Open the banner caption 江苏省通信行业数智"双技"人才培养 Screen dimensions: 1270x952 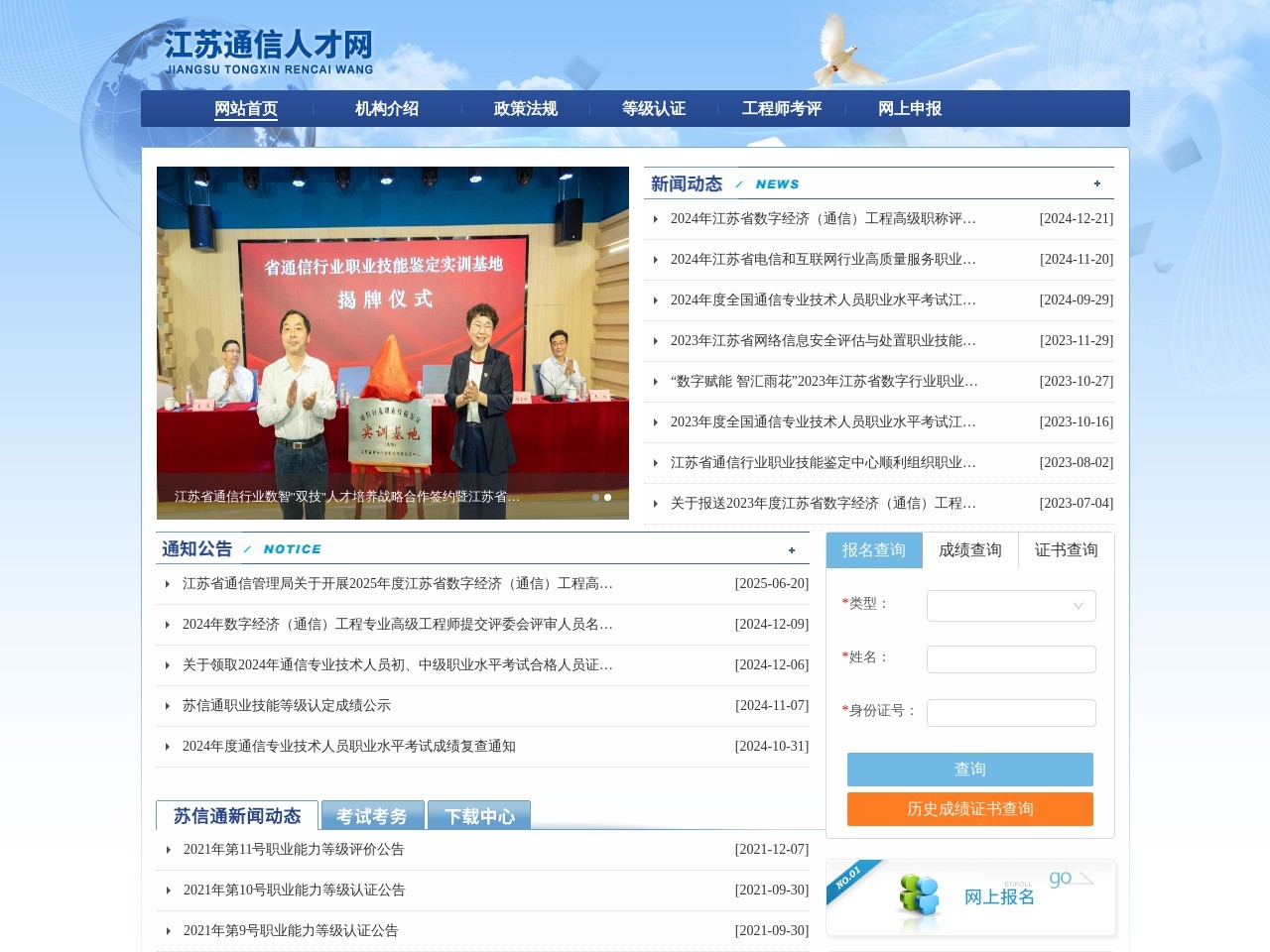pyautogui.click(x=347, y=497)
